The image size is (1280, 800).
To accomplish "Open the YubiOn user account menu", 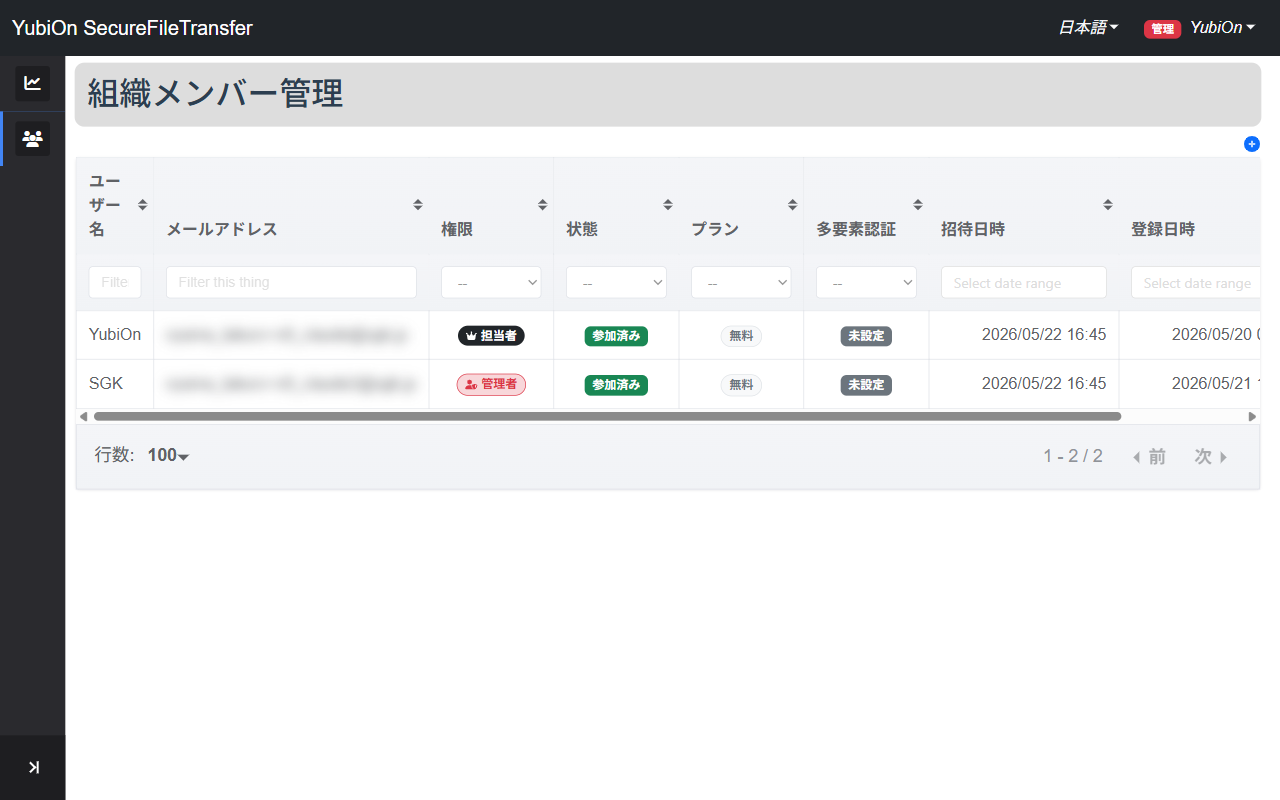I will (1222, 28).
